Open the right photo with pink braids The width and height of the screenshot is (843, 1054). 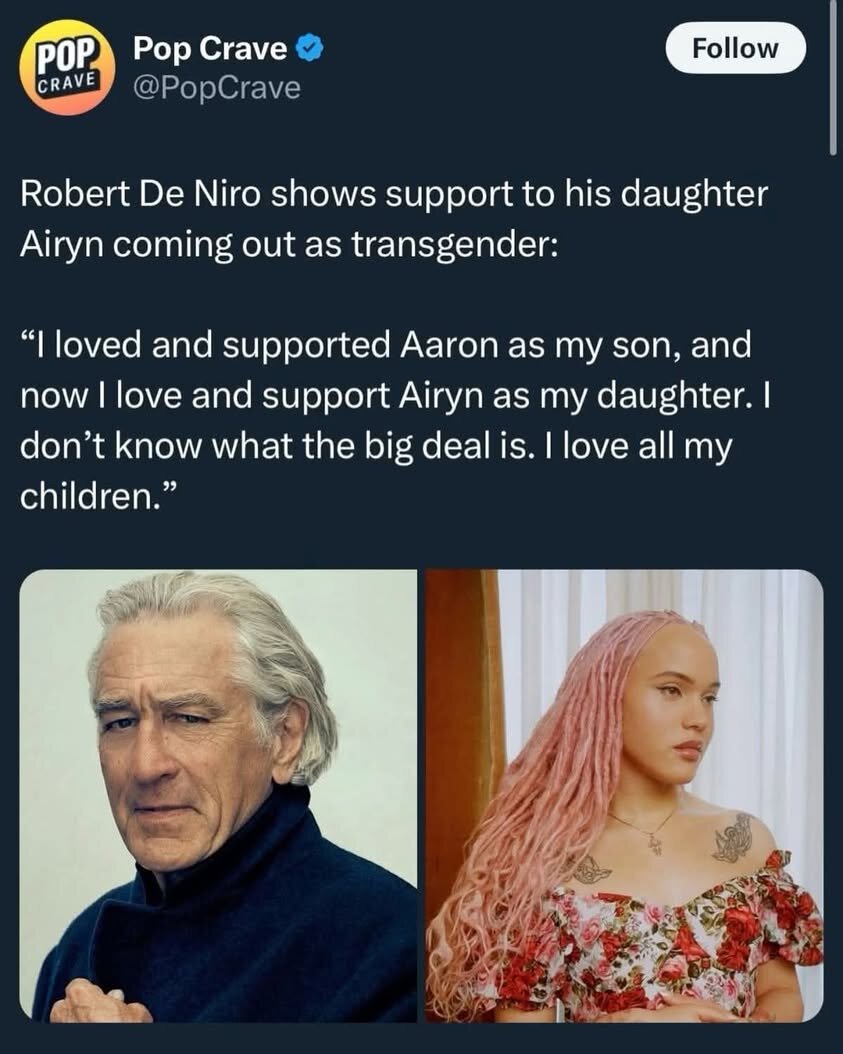tap(625, 796)
